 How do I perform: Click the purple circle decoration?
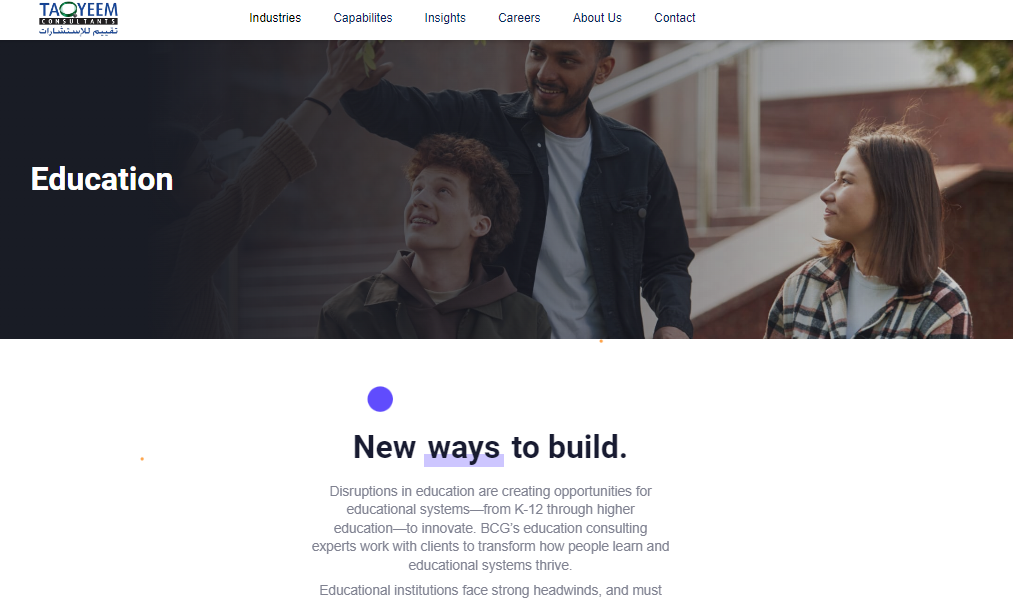380,399
